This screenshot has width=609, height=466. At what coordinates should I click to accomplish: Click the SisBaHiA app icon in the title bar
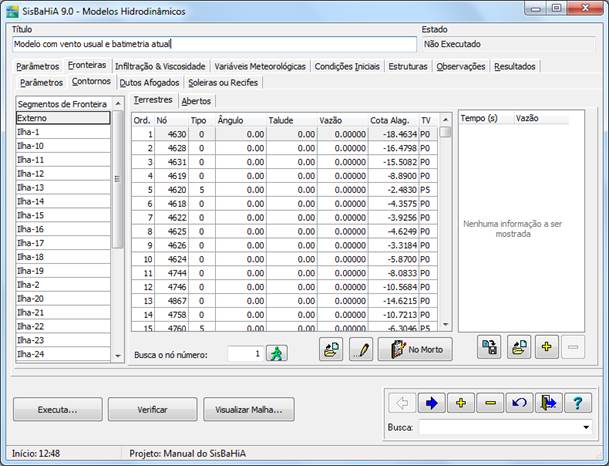[12, 11]
